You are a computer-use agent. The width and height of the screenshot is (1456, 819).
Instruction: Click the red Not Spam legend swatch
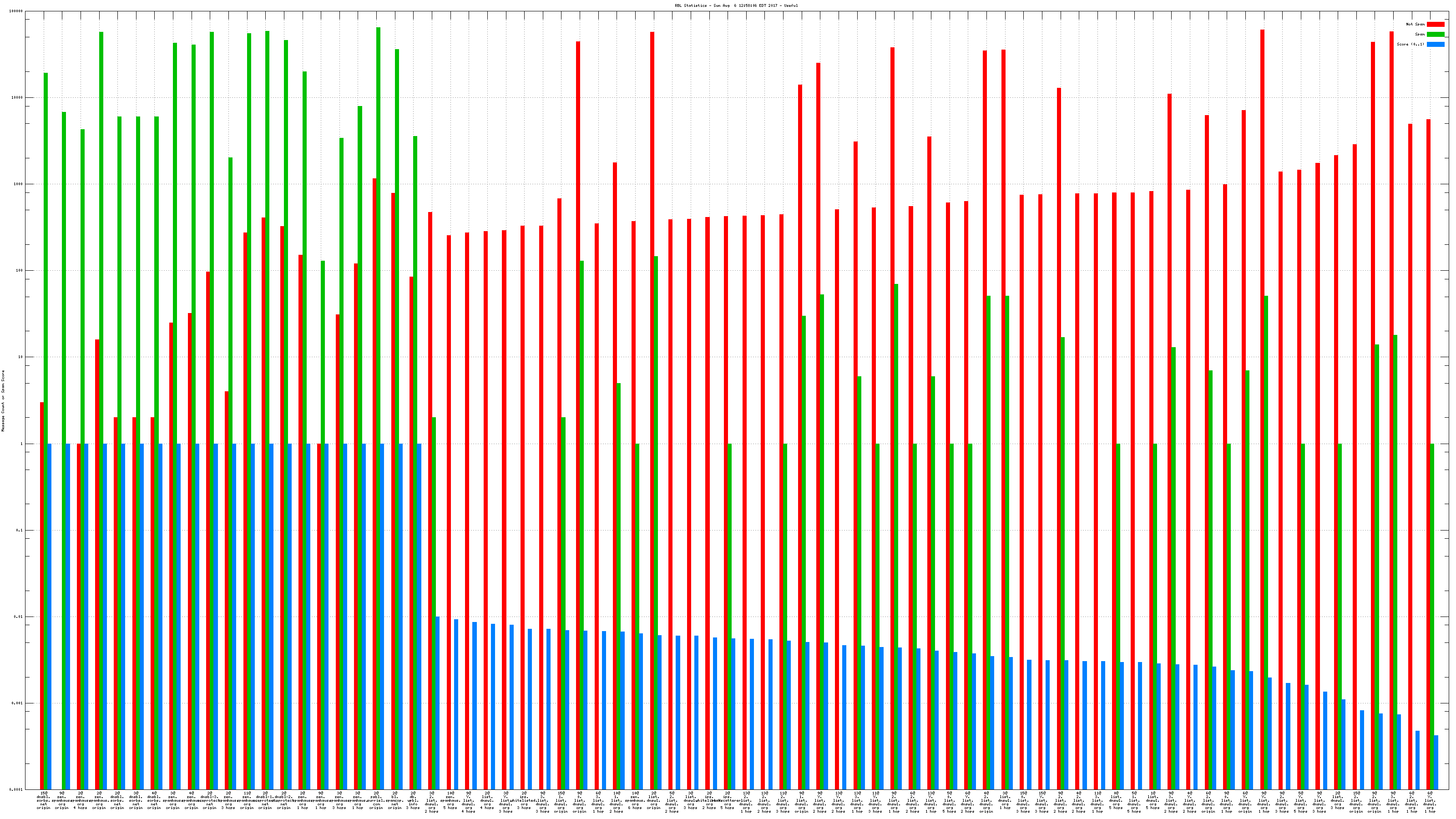point(1435,24)
